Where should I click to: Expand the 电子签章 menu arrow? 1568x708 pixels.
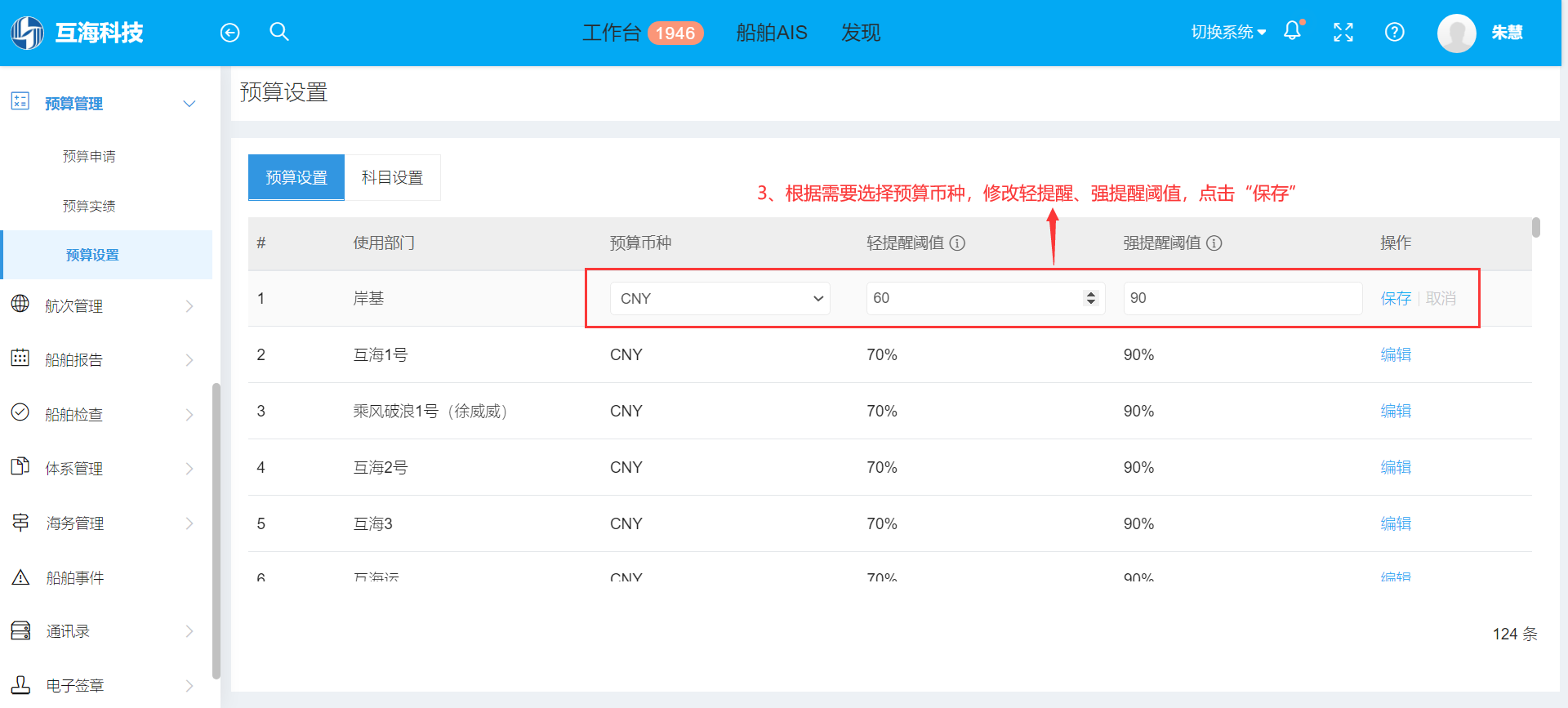coord(189,686)
